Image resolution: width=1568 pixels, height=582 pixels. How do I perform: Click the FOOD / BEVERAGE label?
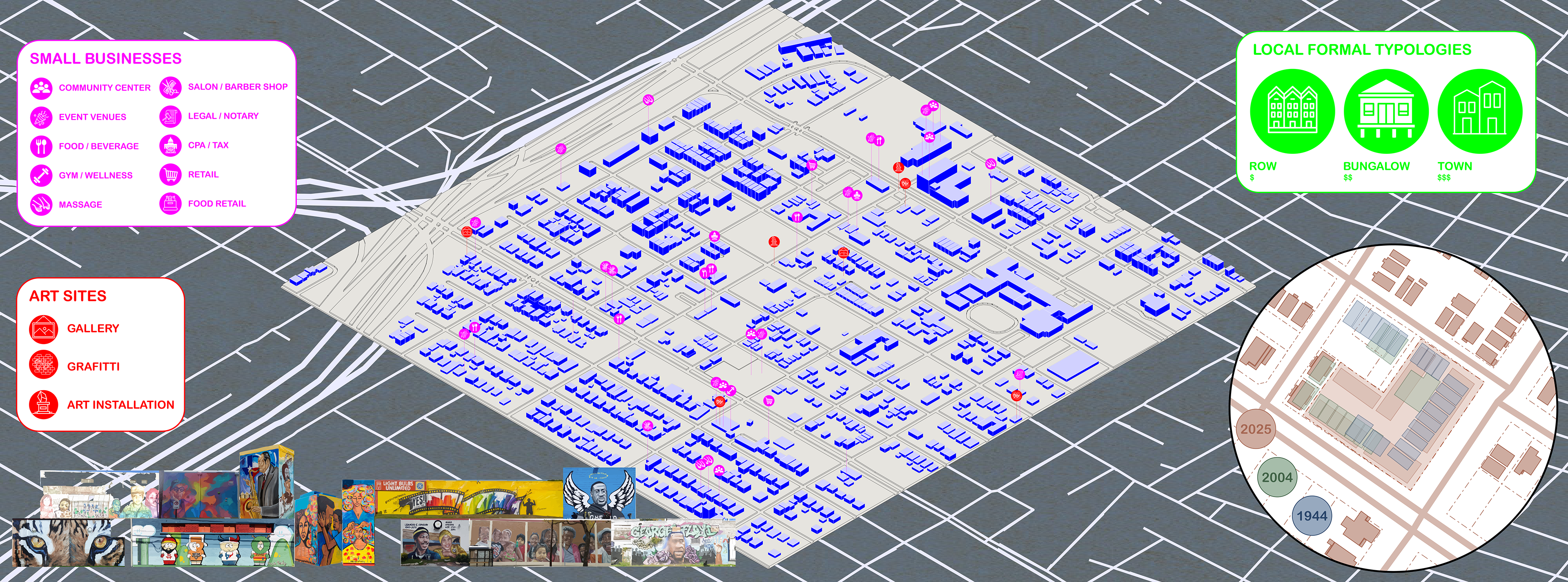(x=98, y=146)
